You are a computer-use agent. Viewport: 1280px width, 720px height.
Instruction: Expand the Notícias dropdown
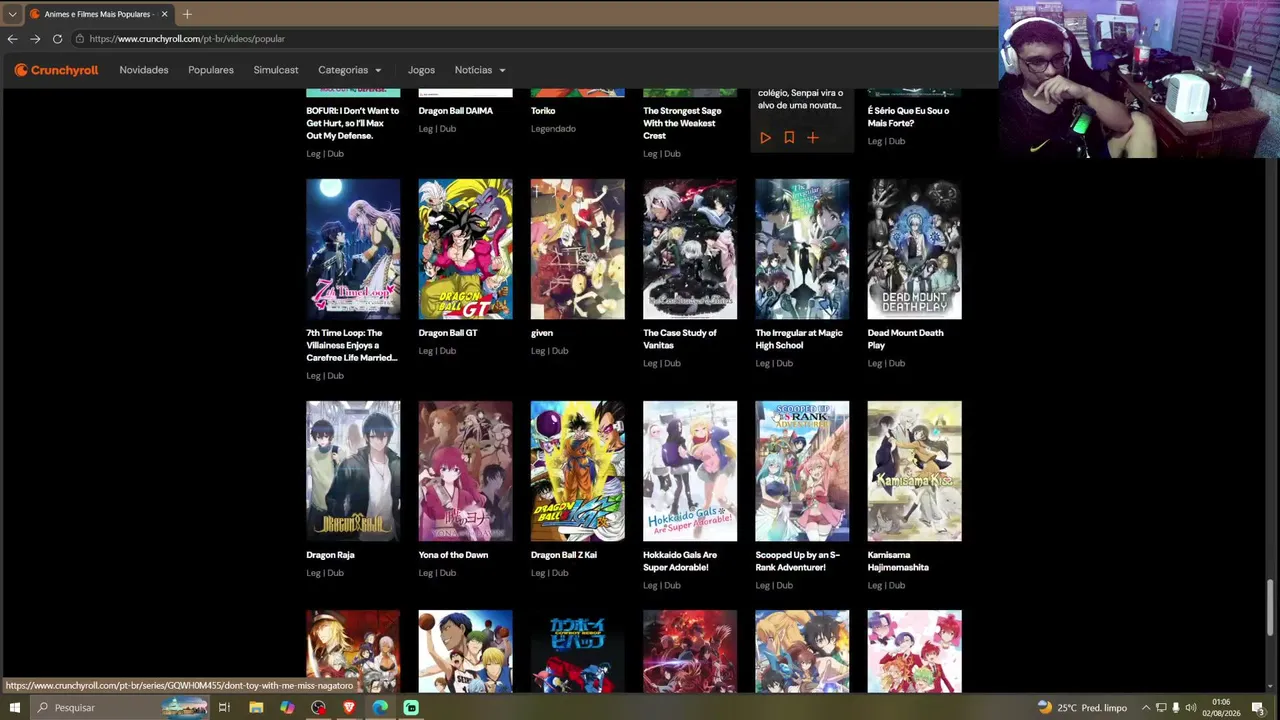click(x=480, y=70)
